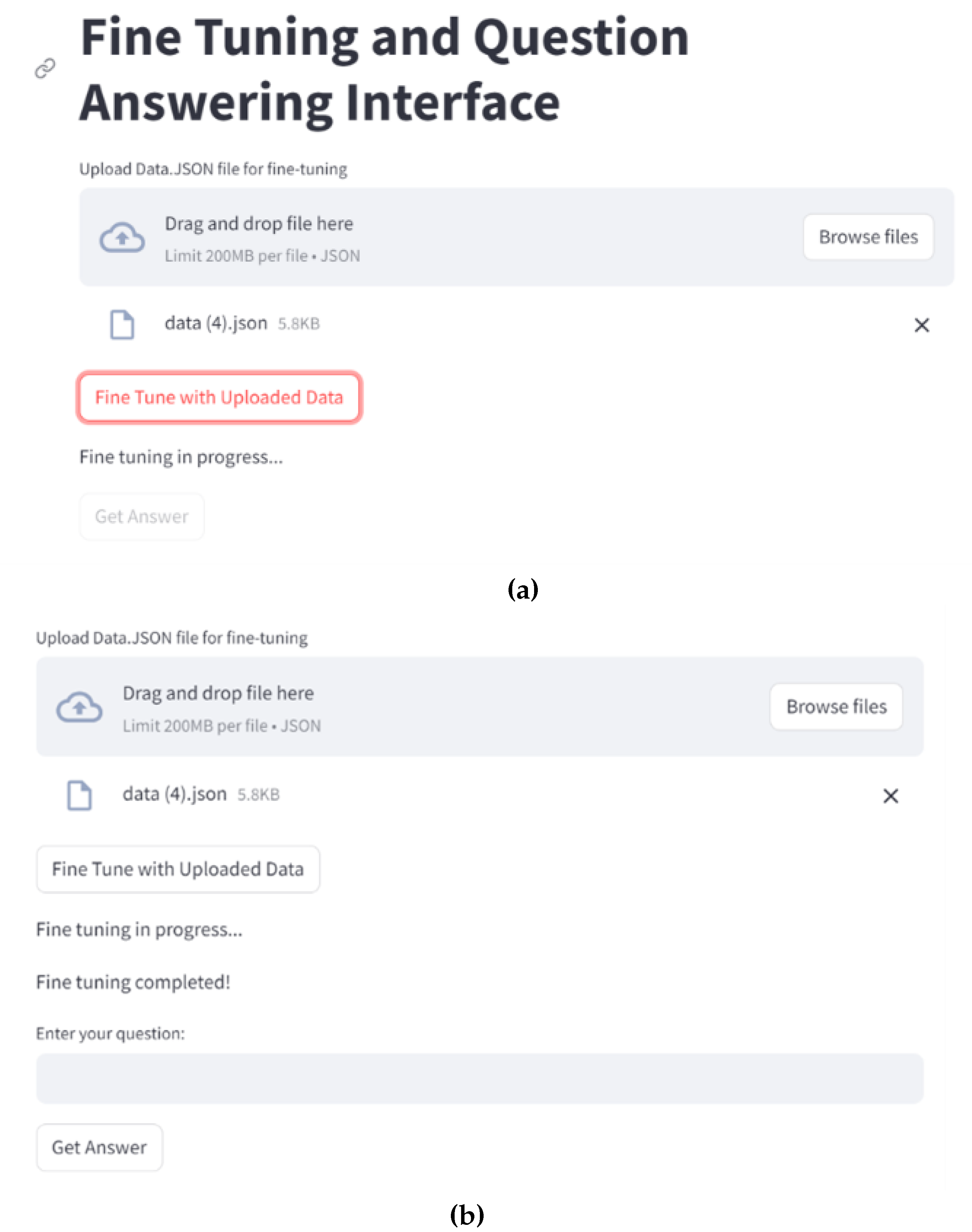Screen dimensions: 972x1232
Task: Select the data (4).json filename in panel (a)
Action: (x=216, y=323)
